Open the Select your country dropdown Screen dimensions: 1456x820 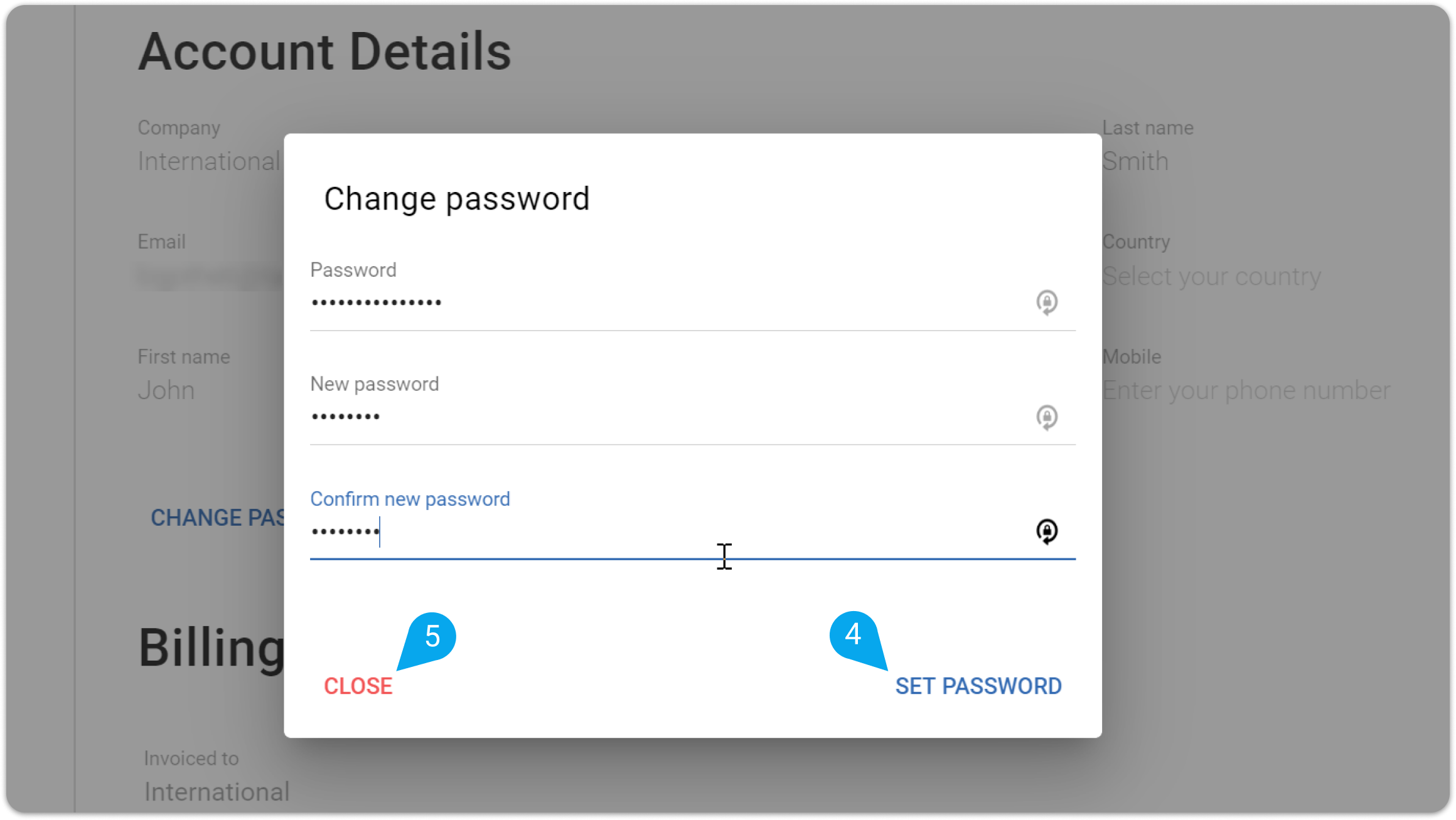(x=1211, y=276)
